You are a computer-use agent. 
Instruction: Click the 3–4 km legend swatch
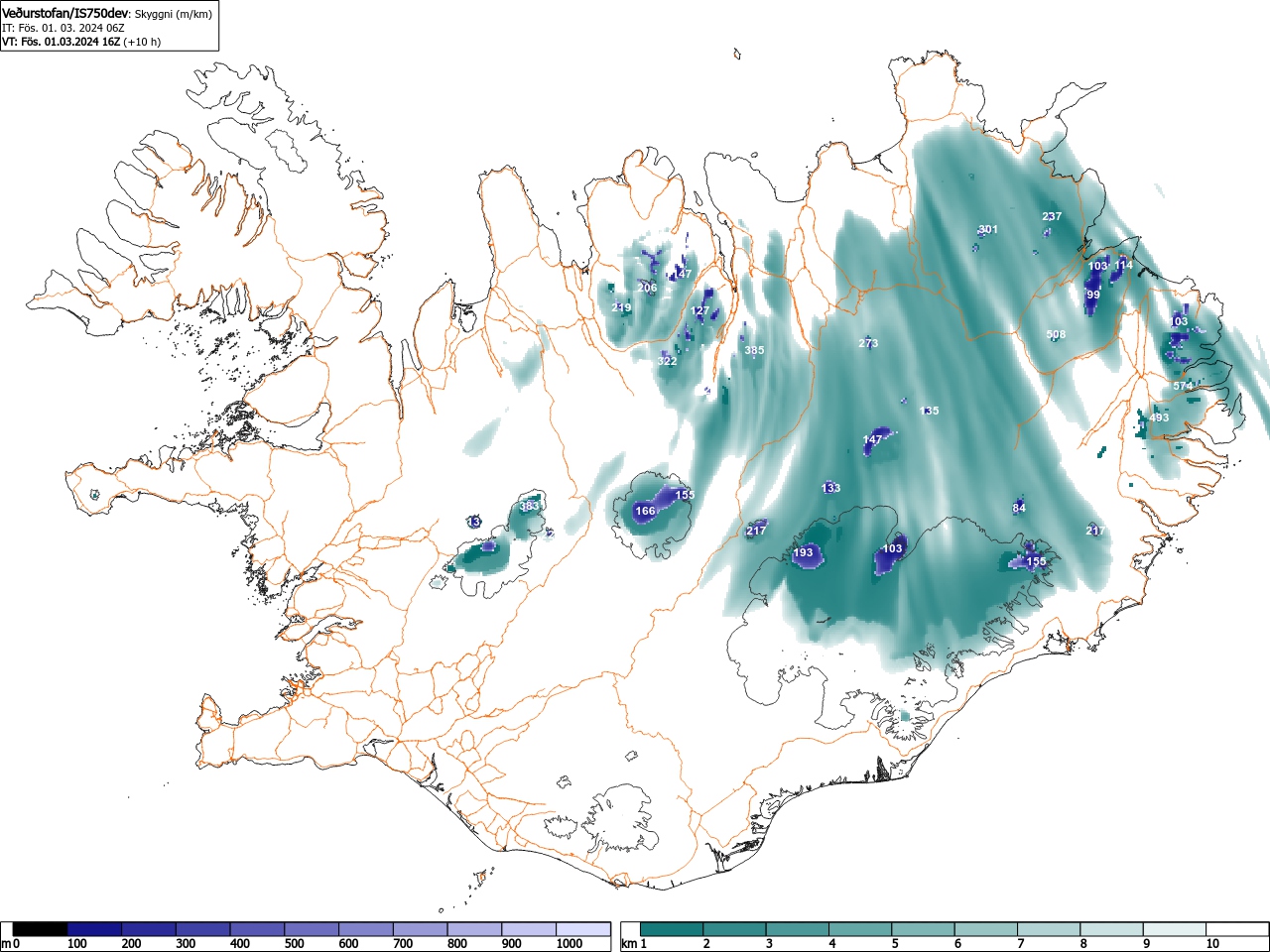coord(797,929)
